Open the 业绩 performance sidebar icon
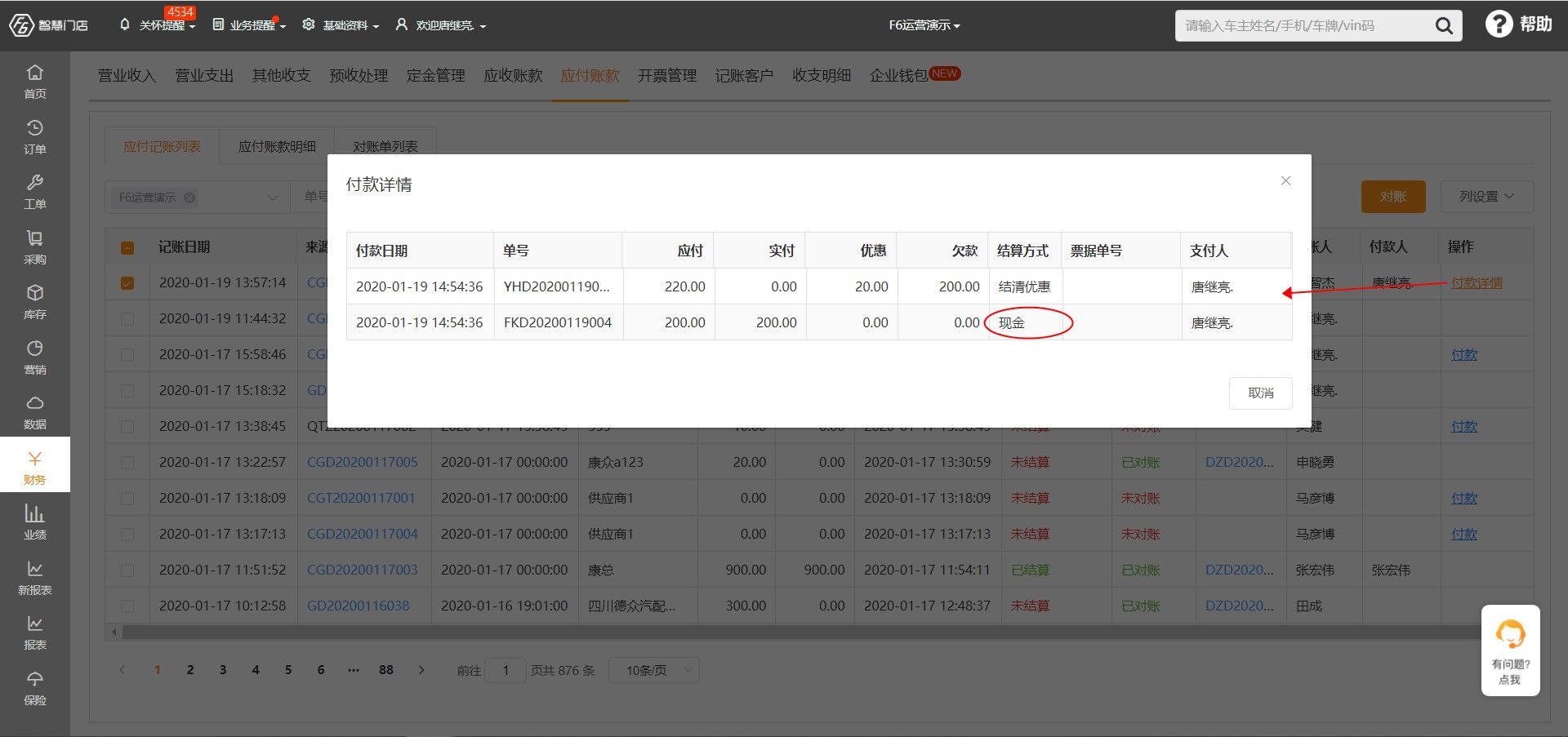This screenshot has height=737, width=1568. click(34, 522)
